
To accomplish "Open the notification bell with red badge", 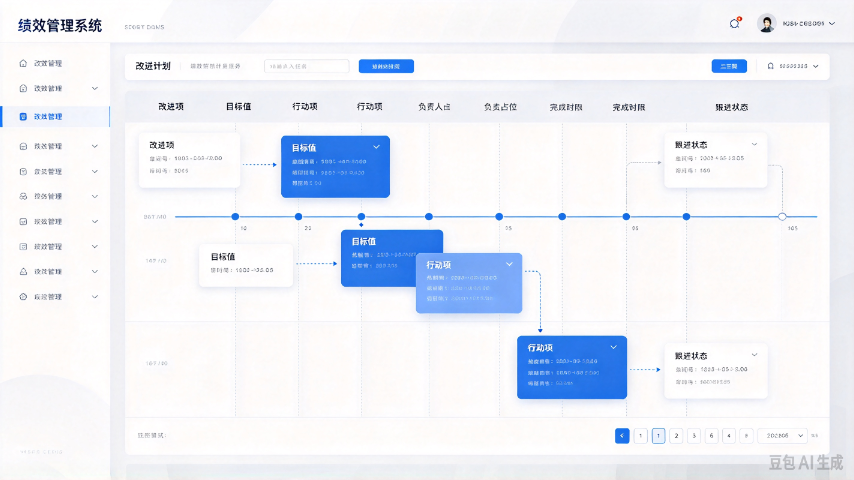I will coord(735,23).
